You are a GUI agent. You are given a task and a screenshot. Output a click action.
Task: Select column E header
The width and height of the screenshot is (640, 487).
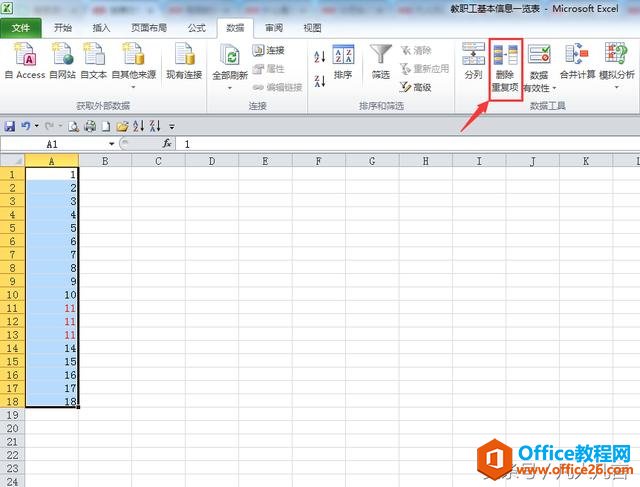[x=265, y=161]
